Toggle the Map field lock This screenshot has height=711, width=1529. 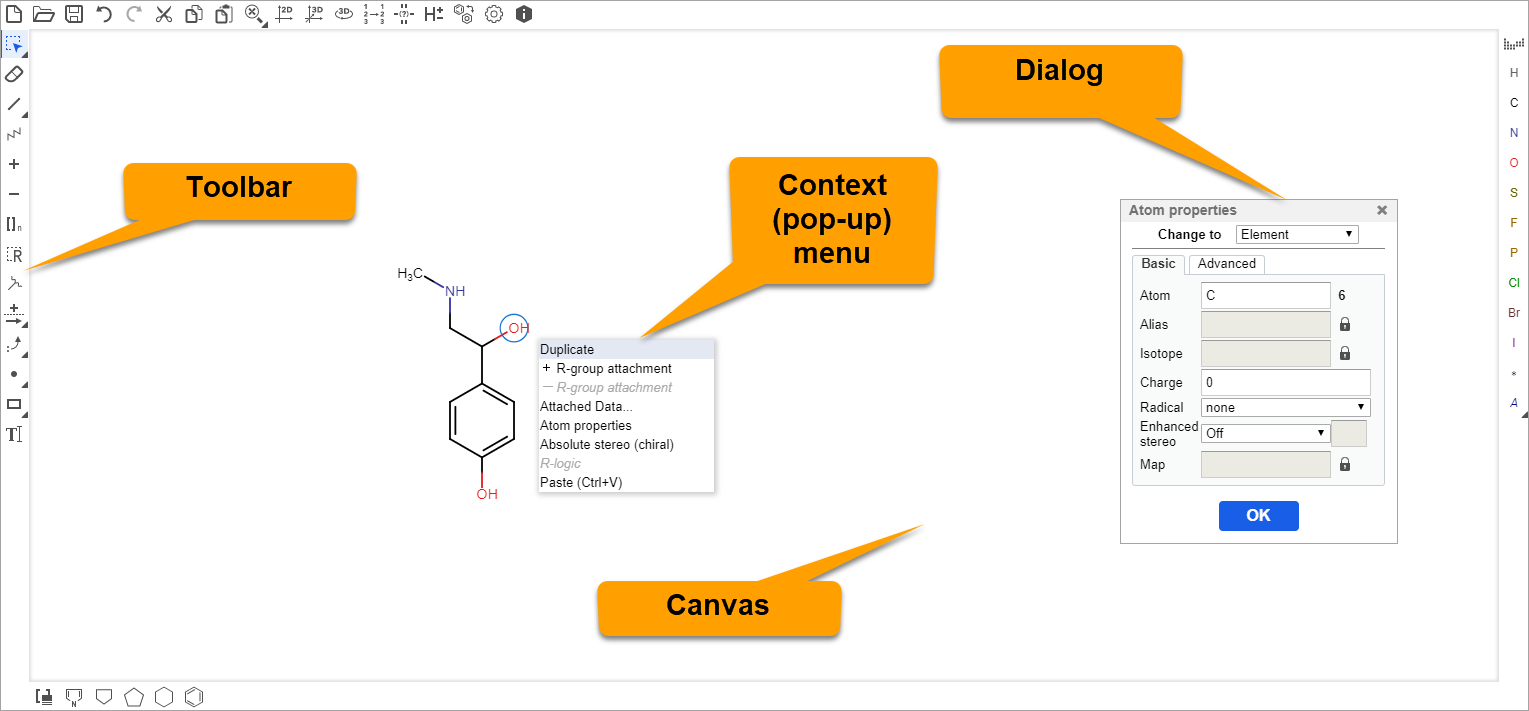(1345, 464)
